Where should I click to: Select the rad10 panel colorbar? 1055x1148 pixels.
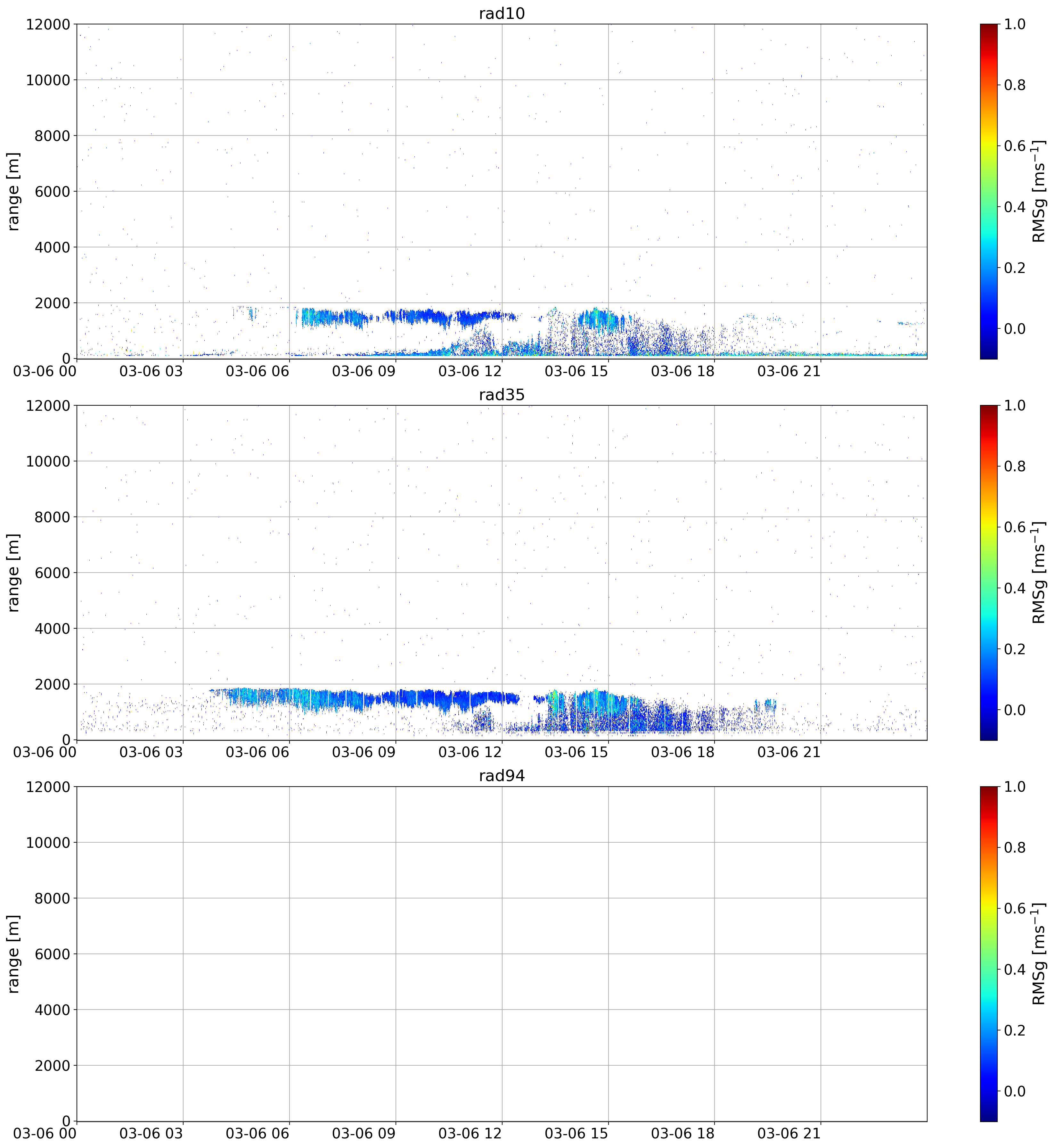[989, 191]
